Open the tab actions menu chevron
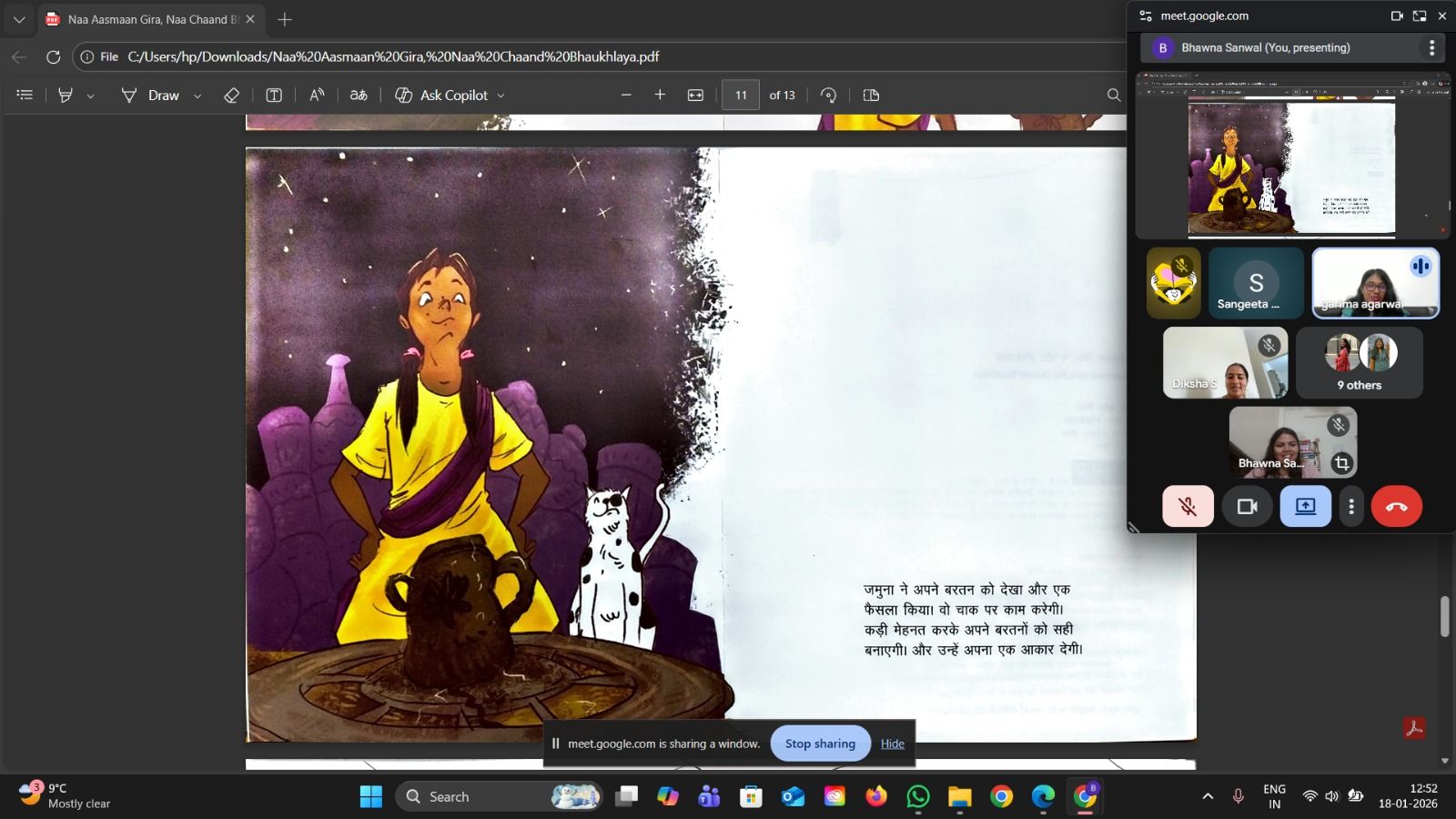The height and width of the screenshot is (819, 1456). pyautogui.click(x=19, y=19)
